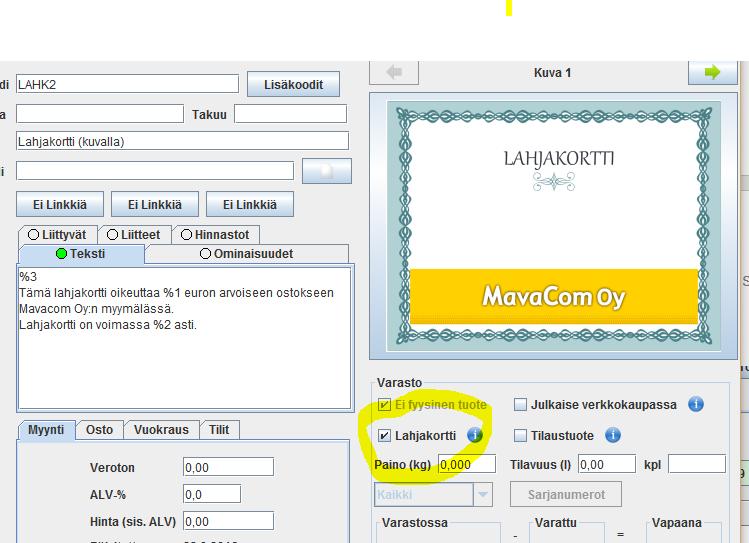This screenshot has height=543, width=749.
Task: Click the Lahjakortti product image
Action: 554,226
